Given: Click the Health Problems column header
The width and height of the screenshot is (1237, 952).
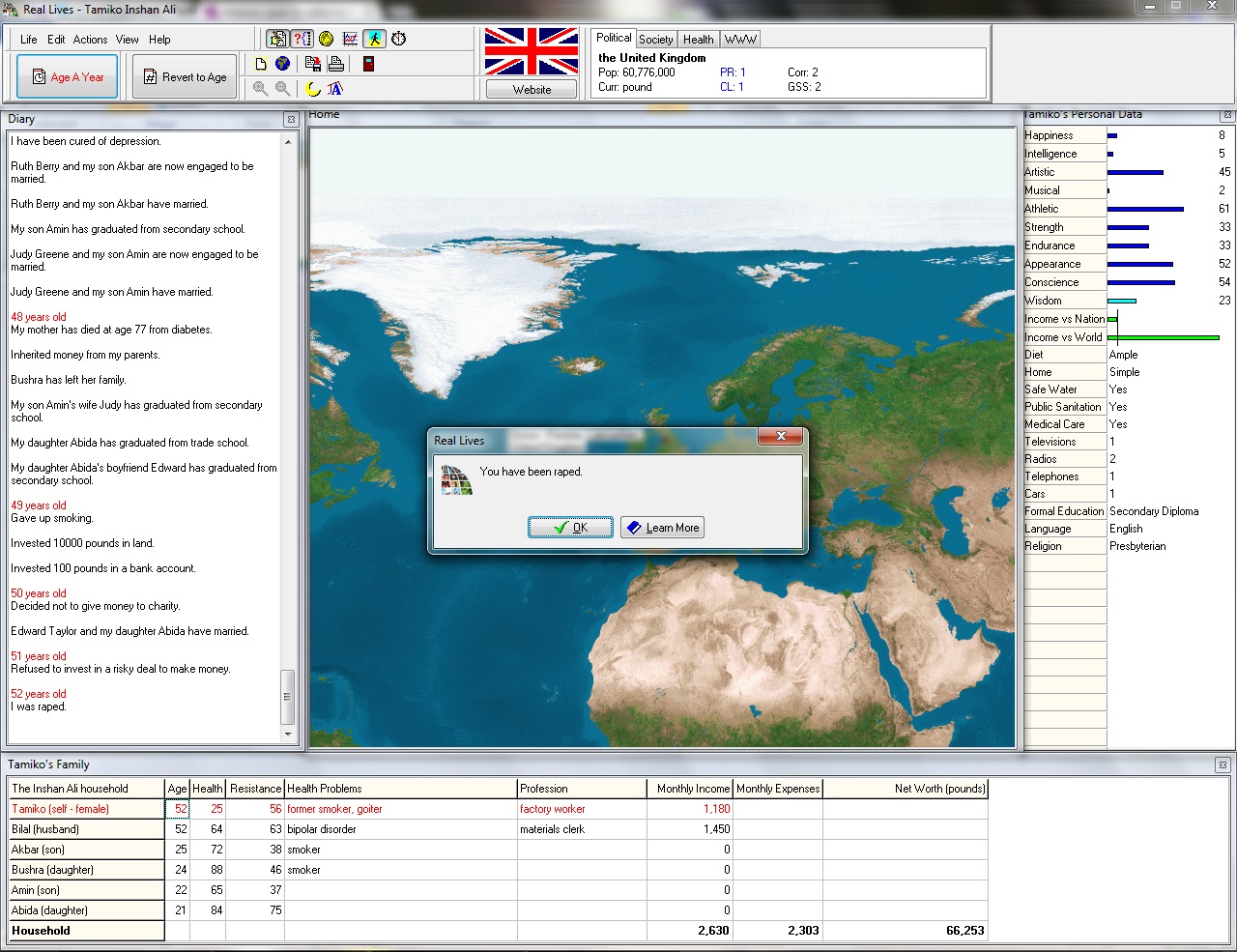Looking at the screenshot, I should coord(400,789).
